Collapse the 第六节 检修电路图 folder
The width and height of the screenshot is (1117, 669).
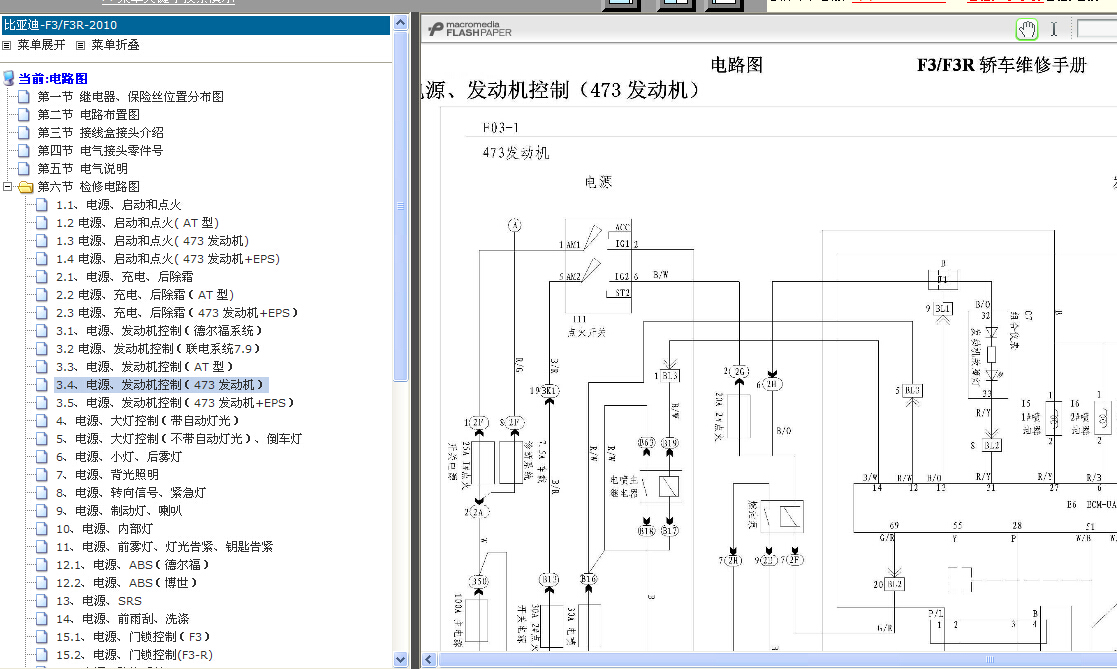[8, 187]
